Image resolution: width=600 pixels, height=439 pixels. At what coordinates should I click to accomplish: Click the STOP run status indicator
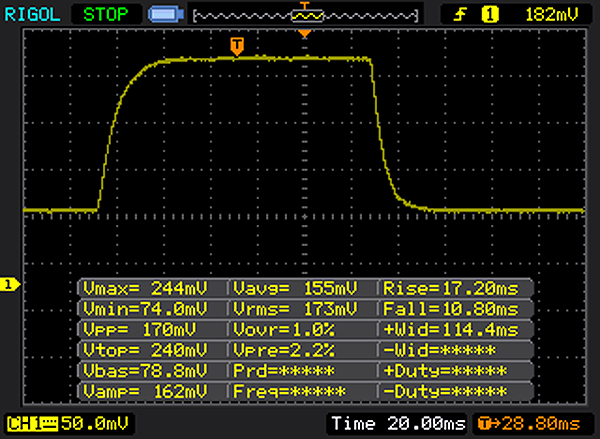(x=106, y=15)
